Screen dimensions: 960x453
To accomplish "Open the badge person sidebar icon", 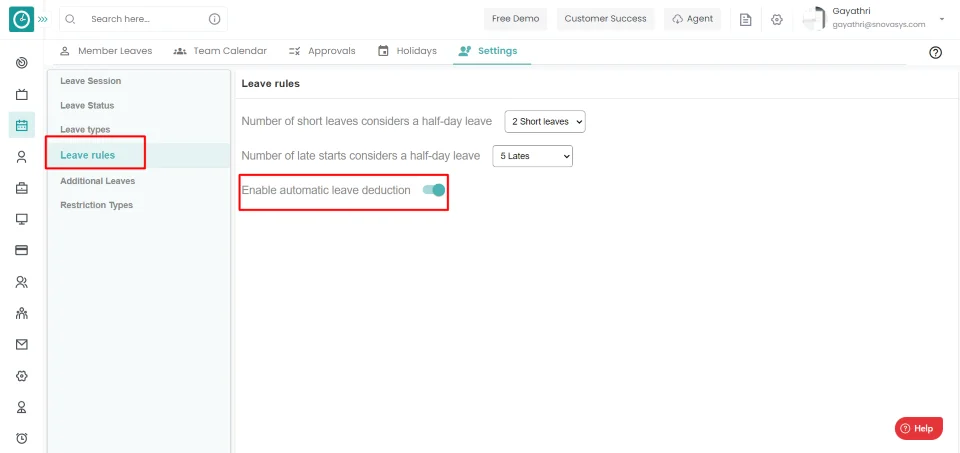I will [22, 407].
